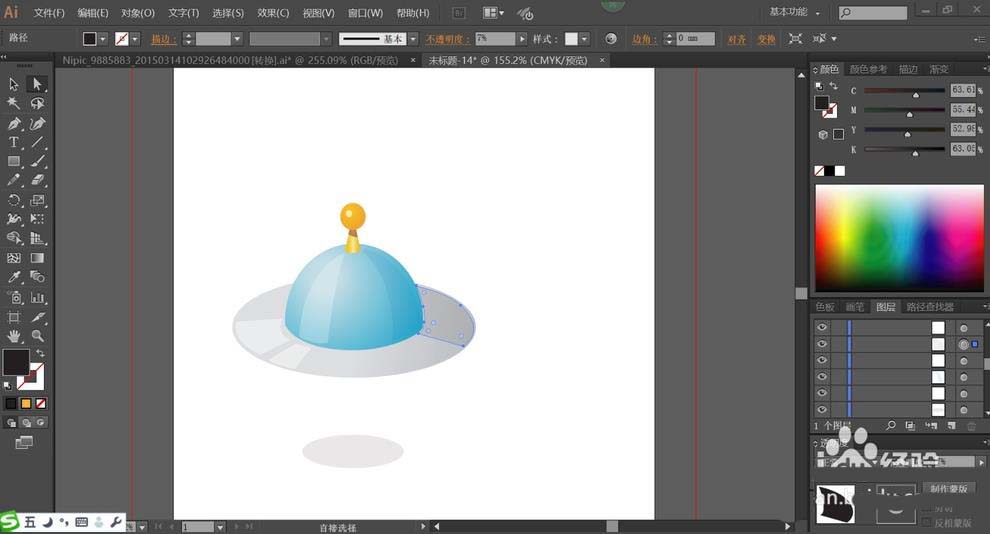The image size is (990, 534).
Task: Select the Artboard tool
Action: [x=13, y=317]
